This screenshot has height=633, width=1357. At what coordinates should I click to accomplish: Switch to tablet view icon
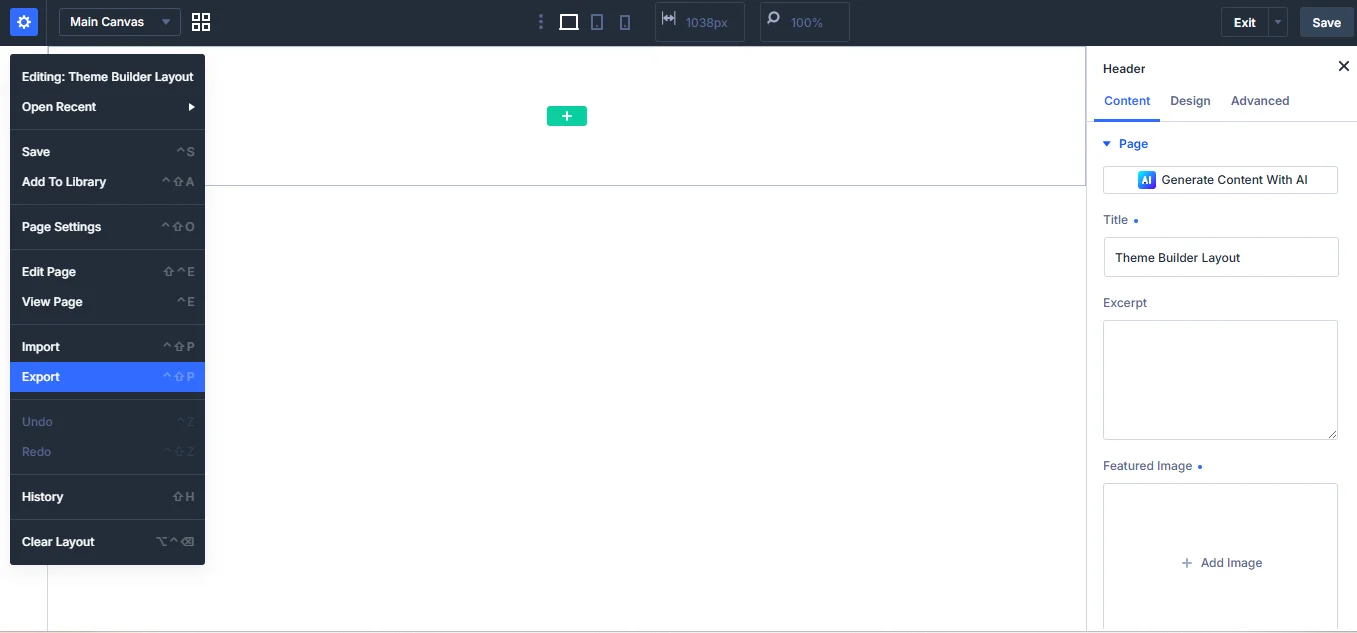point(597,22)
